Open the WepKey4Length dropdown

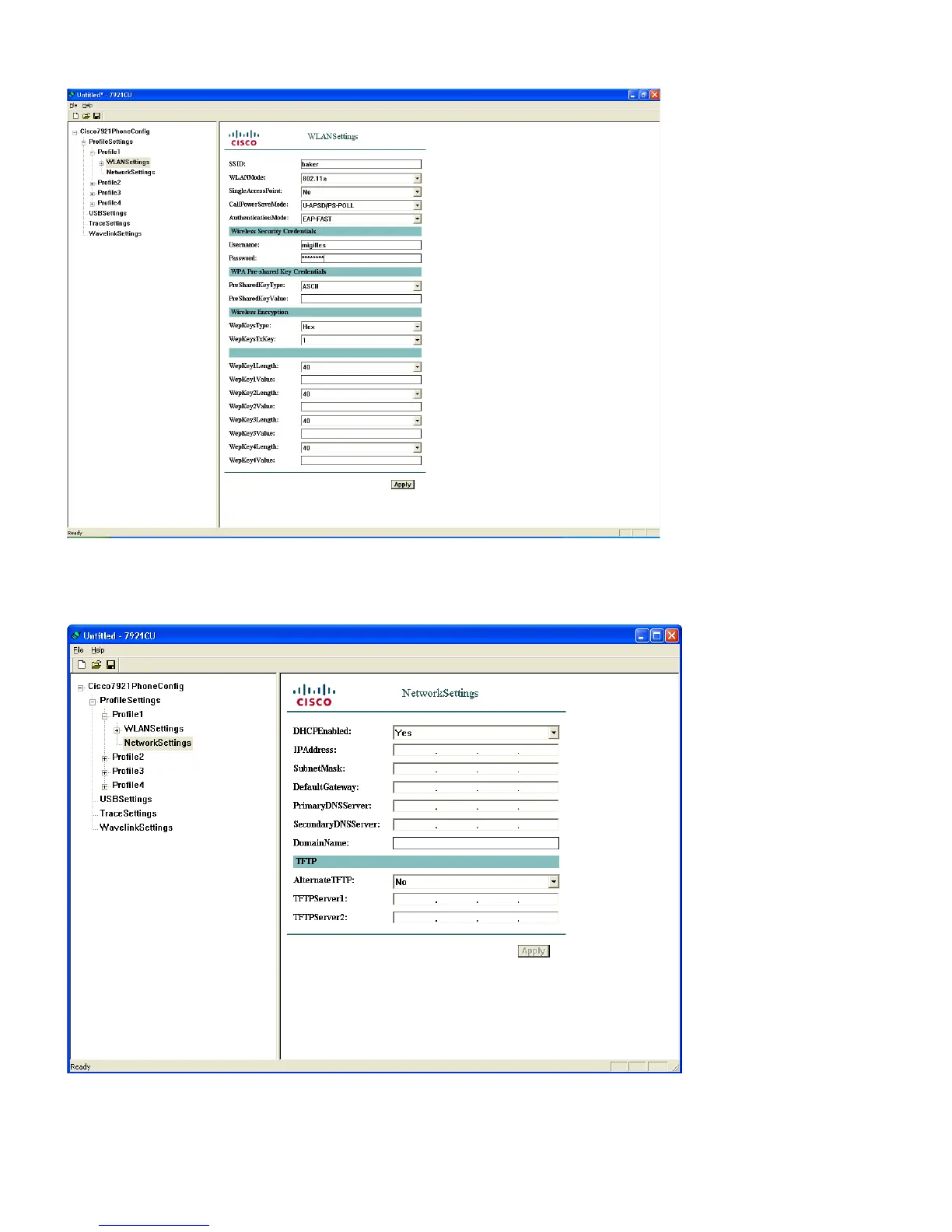click(418, 448)
